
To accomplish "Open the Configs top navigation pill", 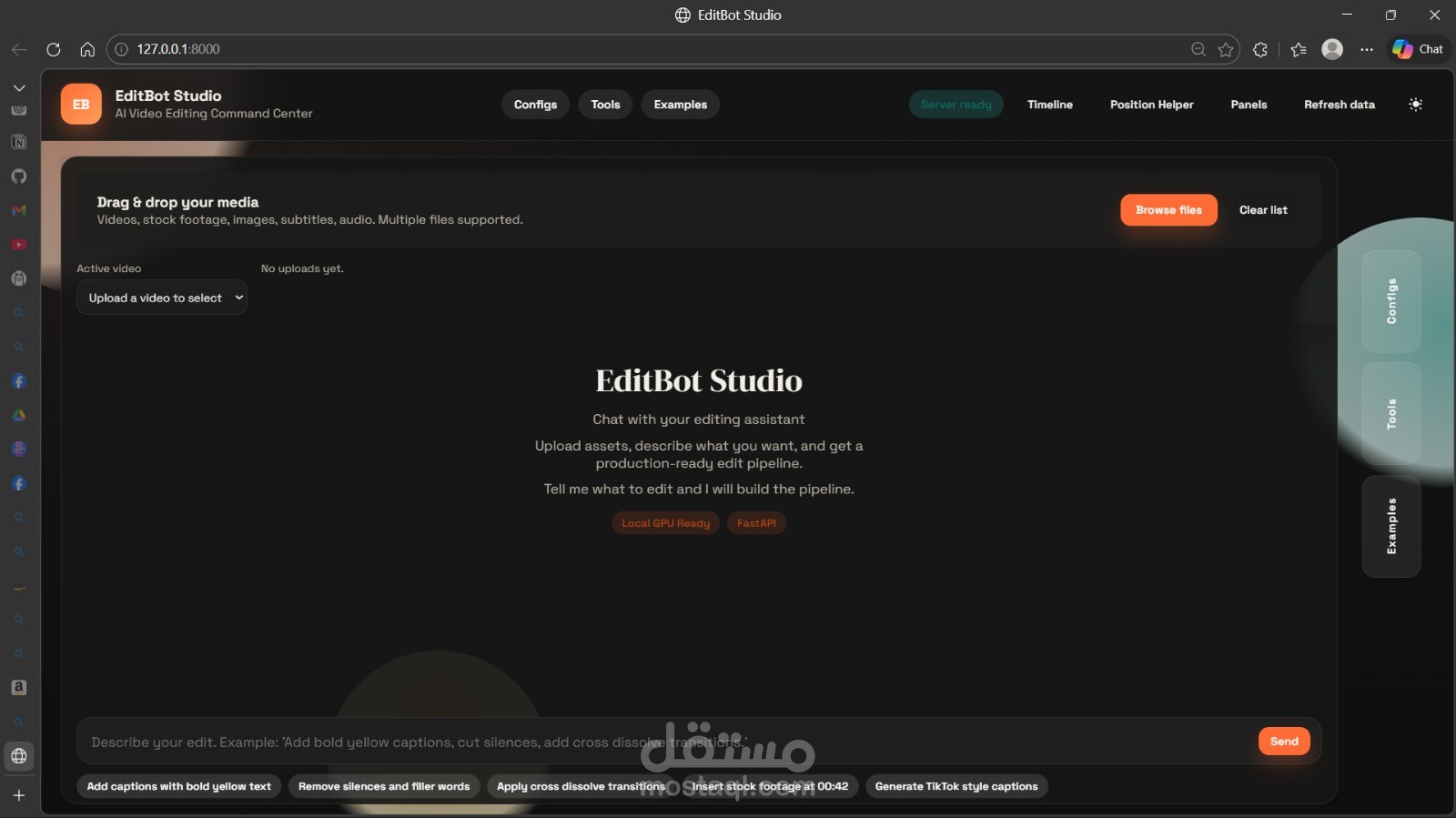I will [535, 105].
